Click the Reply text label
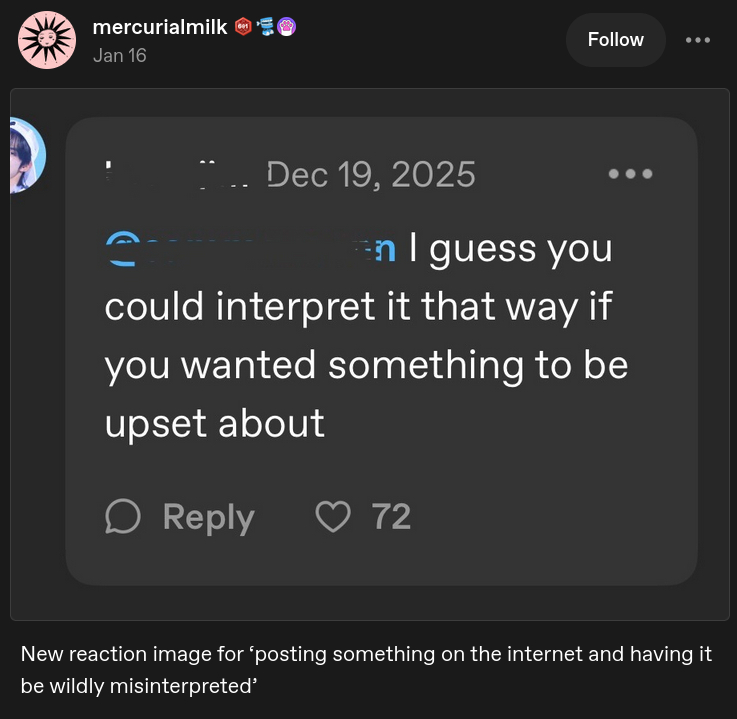 coord(208,517)
